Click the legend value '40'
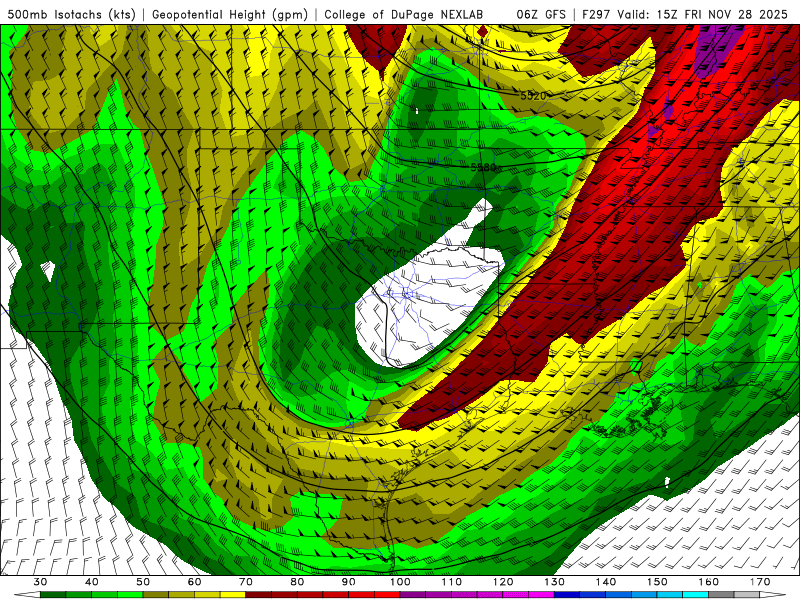The width and height of the screenshot is (800, 600). pos(92,582)
